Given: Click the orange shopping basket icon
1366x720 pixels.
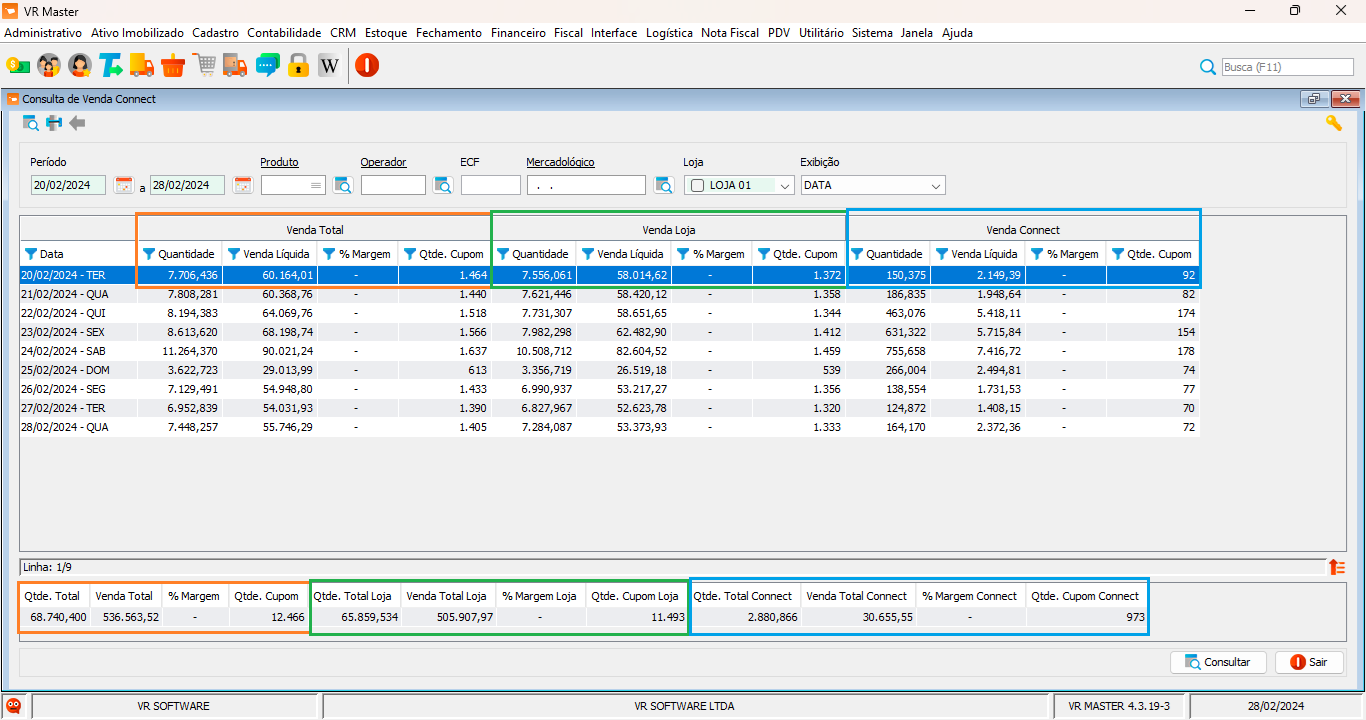Looking at the screenshot, I should (x=173, y=66).
